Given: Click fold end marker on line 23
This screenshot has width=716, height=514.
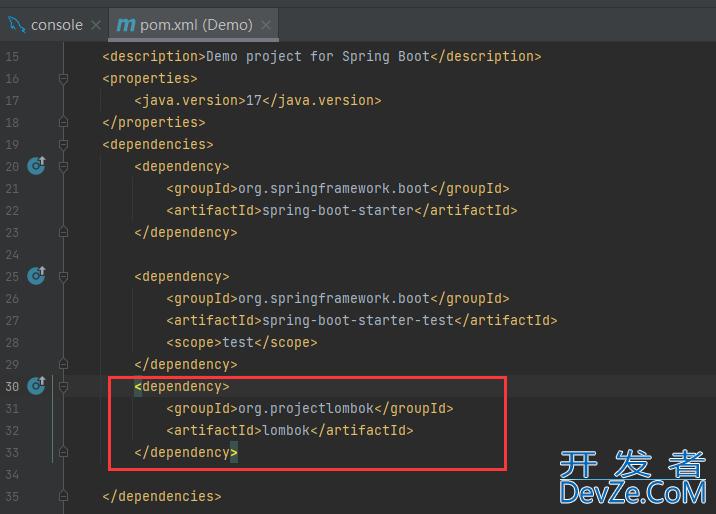Looking at the screenshot, I should pyautogui.click(x=63, y=232).
